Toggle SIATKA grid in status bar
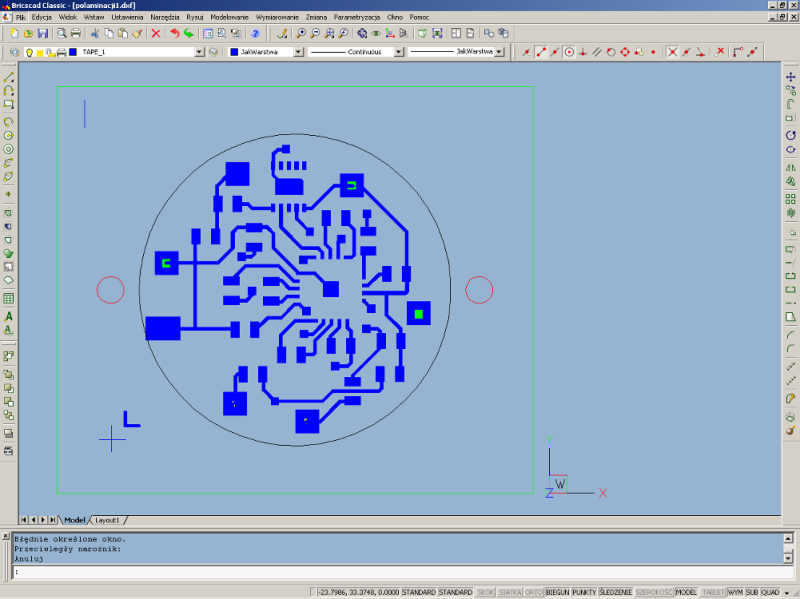Viewport: 800px width, 599px height. (x=510, y=592)
